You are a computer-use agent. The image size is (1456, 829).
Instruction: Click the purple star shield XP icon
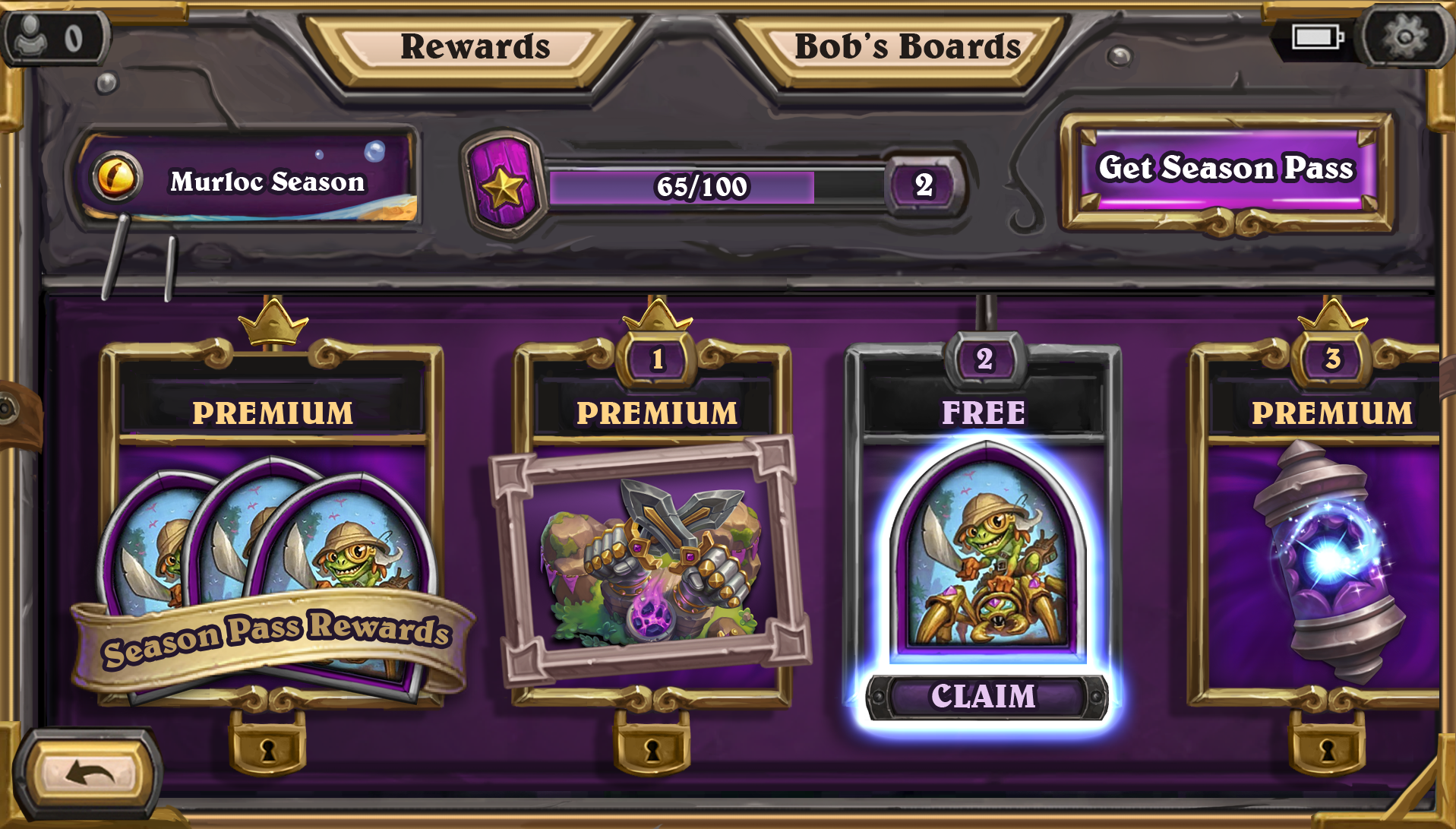[x=502, y=185]
